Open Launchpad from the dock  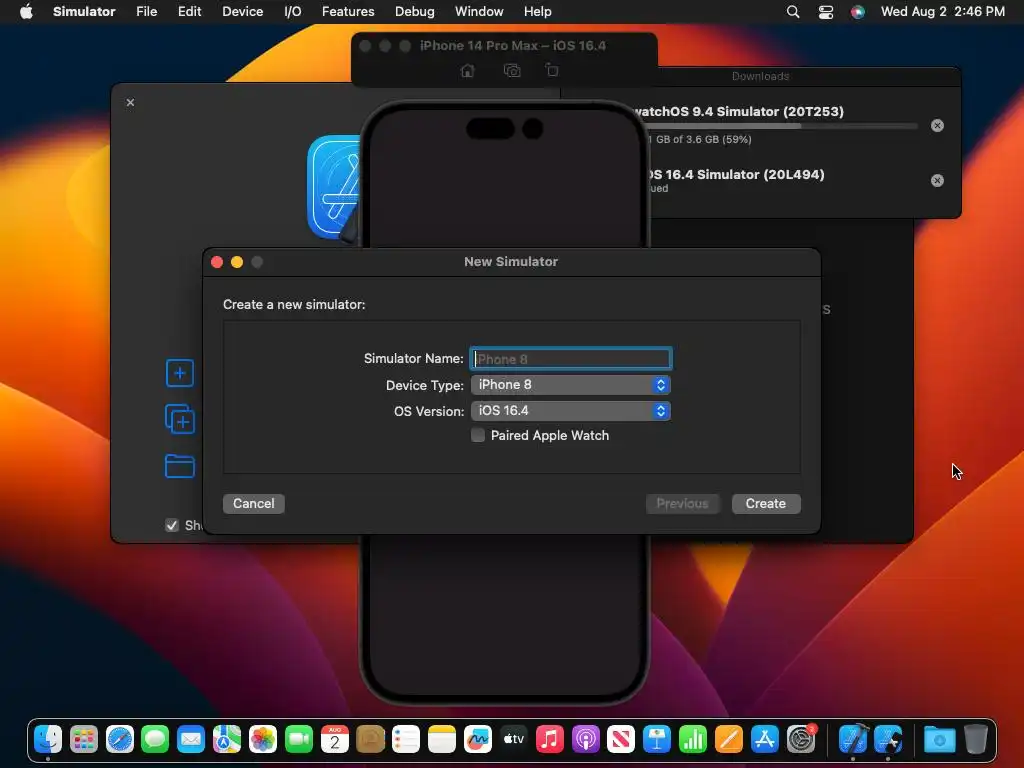84,739
